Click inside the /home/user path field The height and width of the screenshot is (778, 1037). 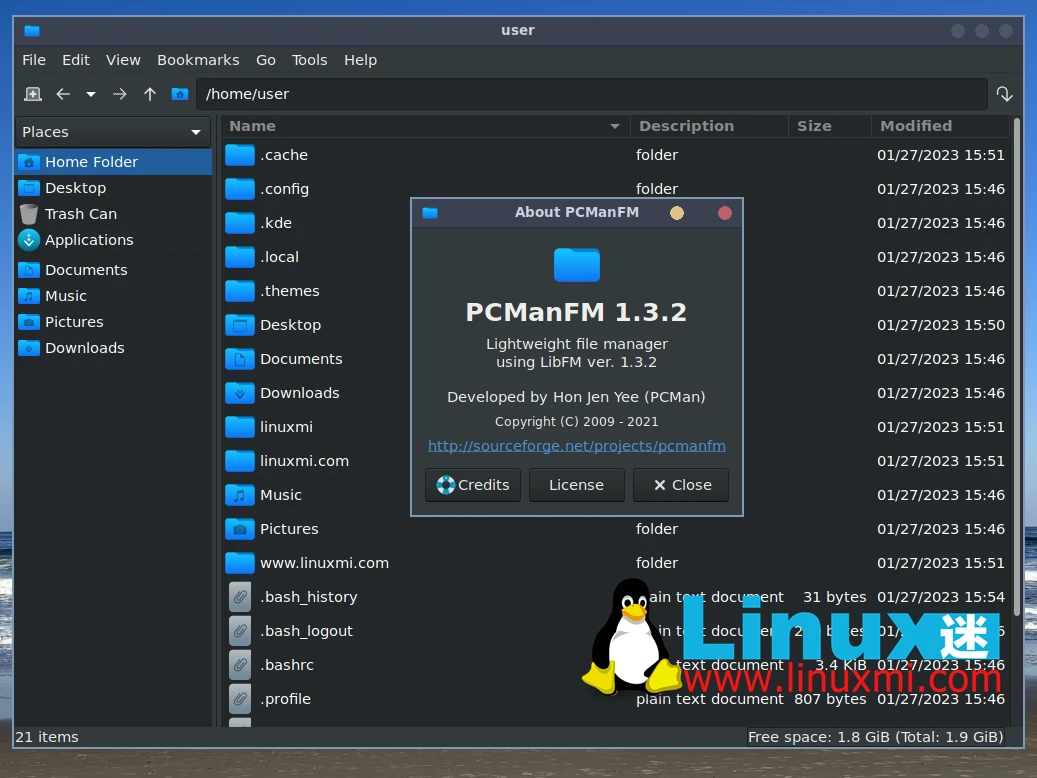click(x=400, y=93)
